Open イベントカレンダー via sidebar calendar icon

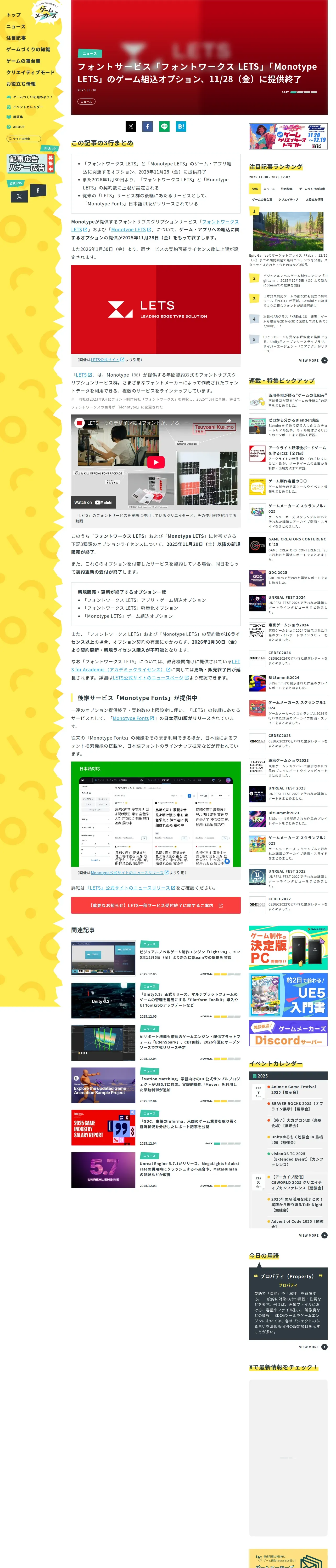click(9, 107)
